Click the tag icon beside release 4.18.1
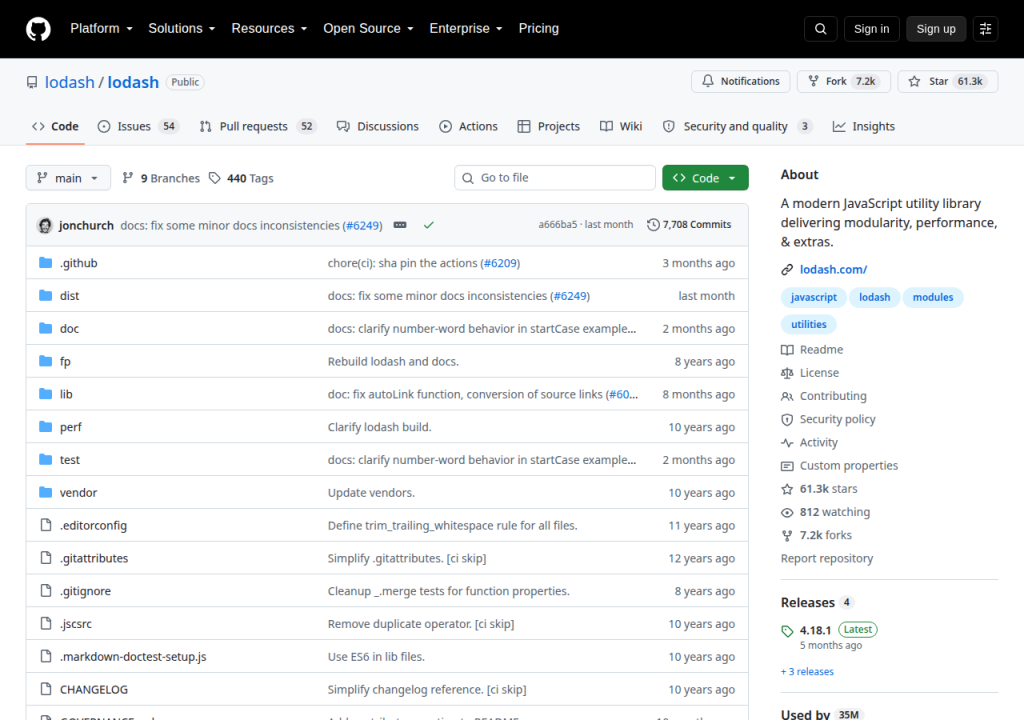 [787, 631]
